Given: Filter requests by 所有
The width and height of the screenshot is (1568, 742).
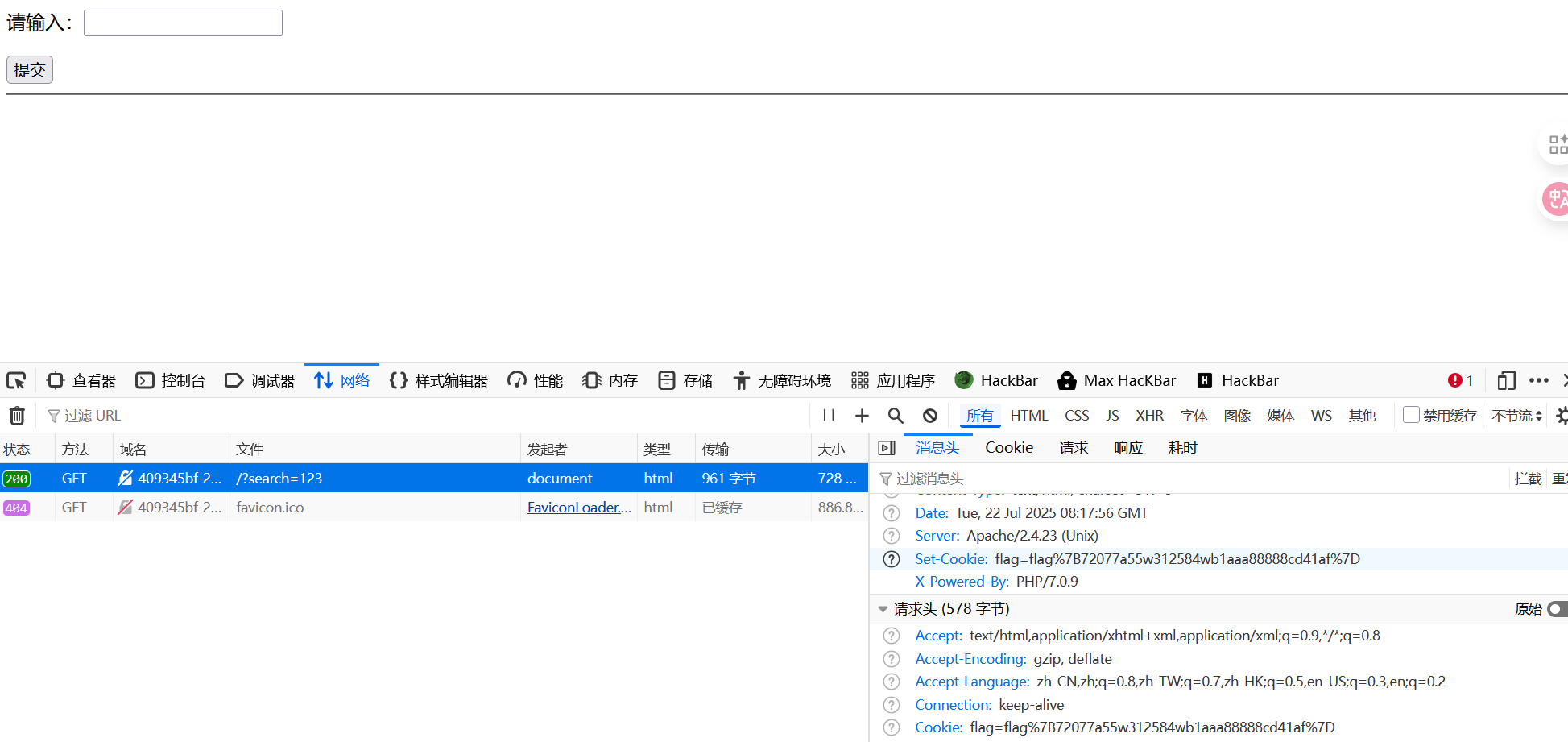Looking at the screenshot, I should click(980, 416).
